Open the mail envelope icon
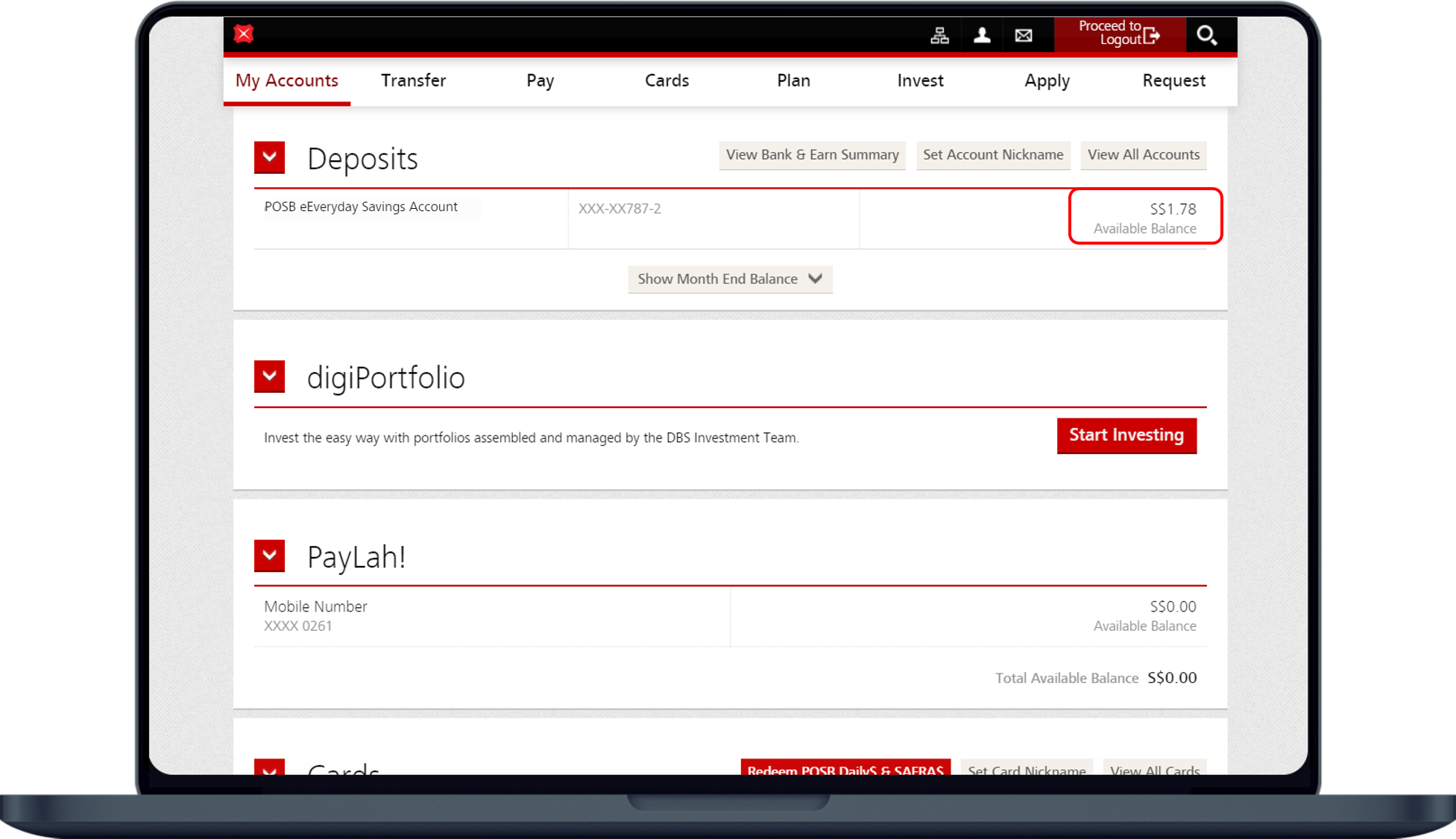The image size is (1456, 839). pos(1024,35)
